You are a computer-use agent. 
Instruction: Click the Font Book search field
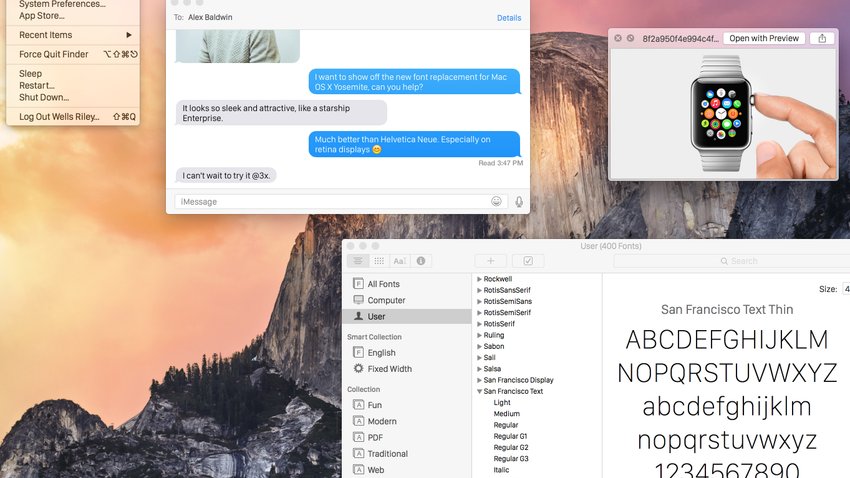732,261
